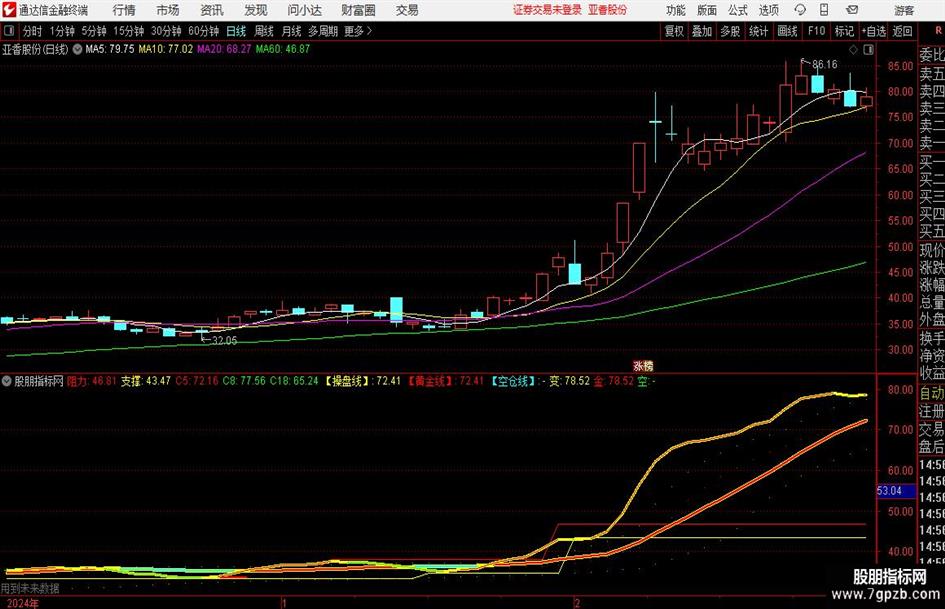Open the F10 company info button
Image resolution: width=945 pixels, height=609 pixels.
pyautogui.click(x=816, y=31)
